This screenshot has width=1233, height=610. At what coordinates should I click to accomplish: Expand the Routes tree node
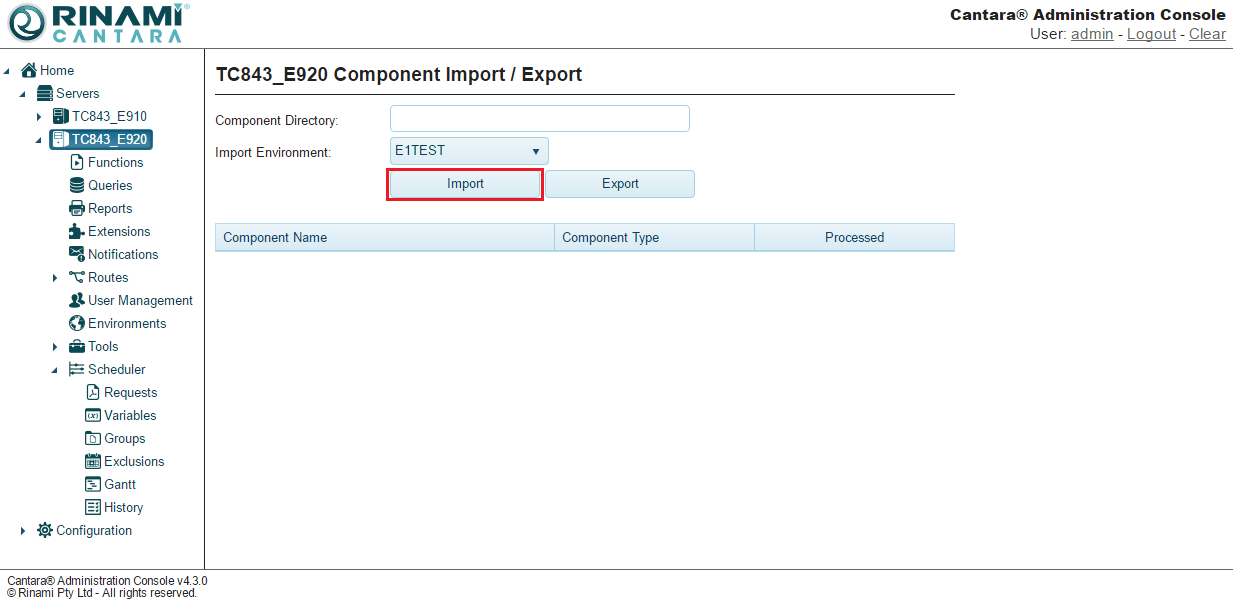55,278
